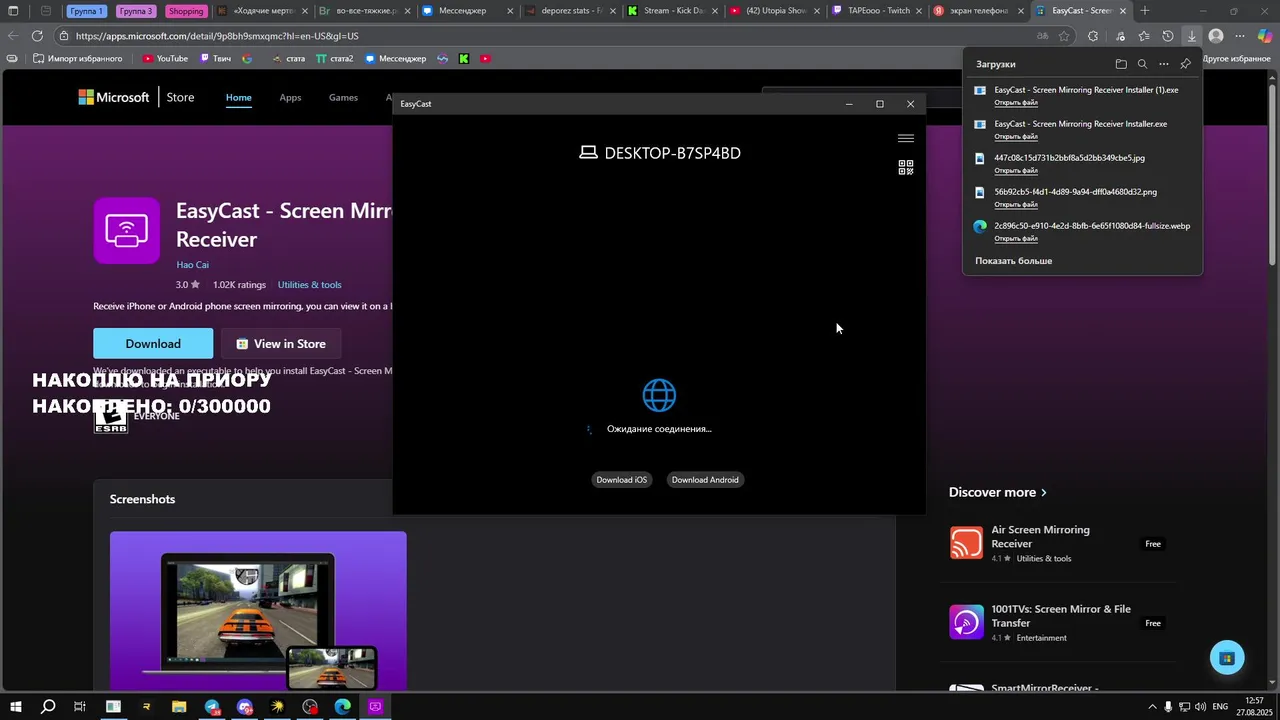Expand the Discover more chevron
Image resolution: width=1280 pixels, height=720 pixels.
[x=1043, y=492]
